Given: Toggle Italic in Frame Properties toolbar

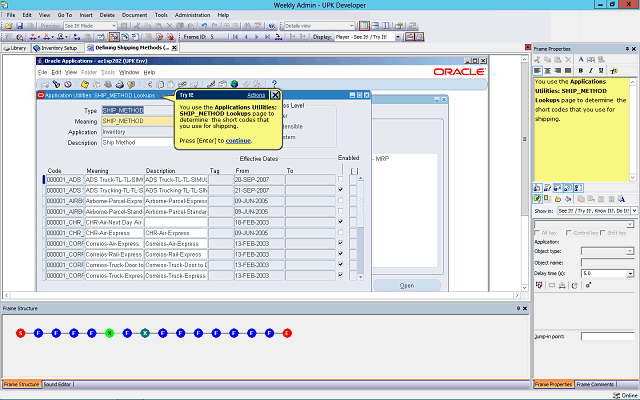Looking at the screenshot, I should pos(591,71).
